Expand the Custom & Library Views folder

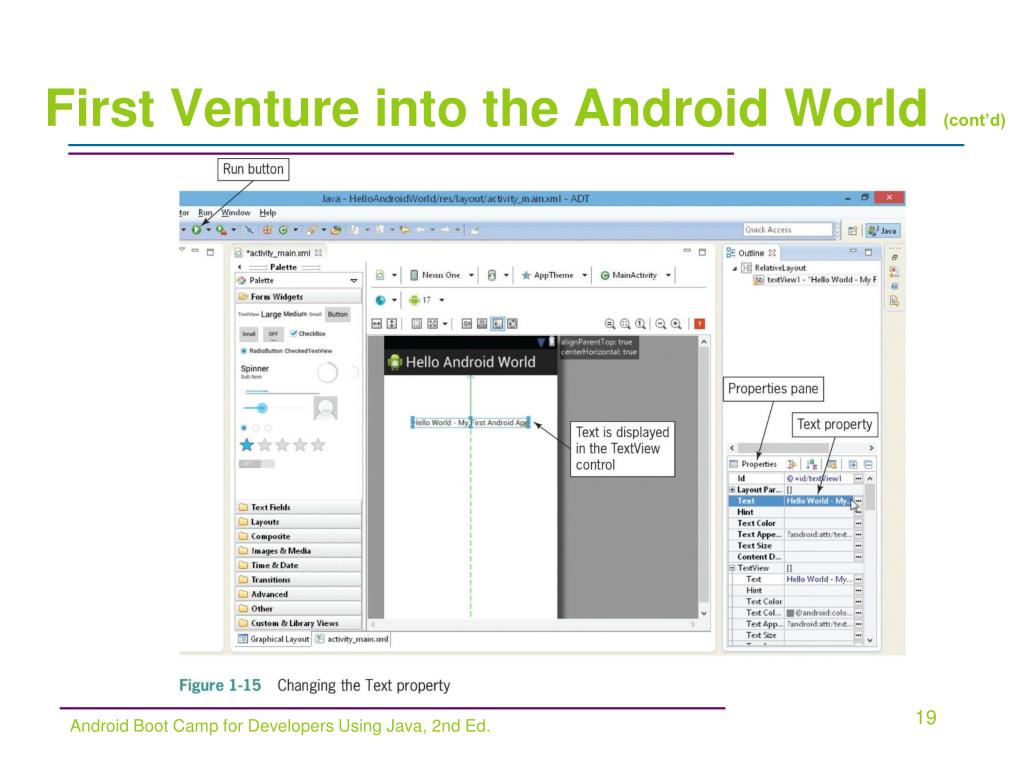pyautogui.click(x=298, y=624)
